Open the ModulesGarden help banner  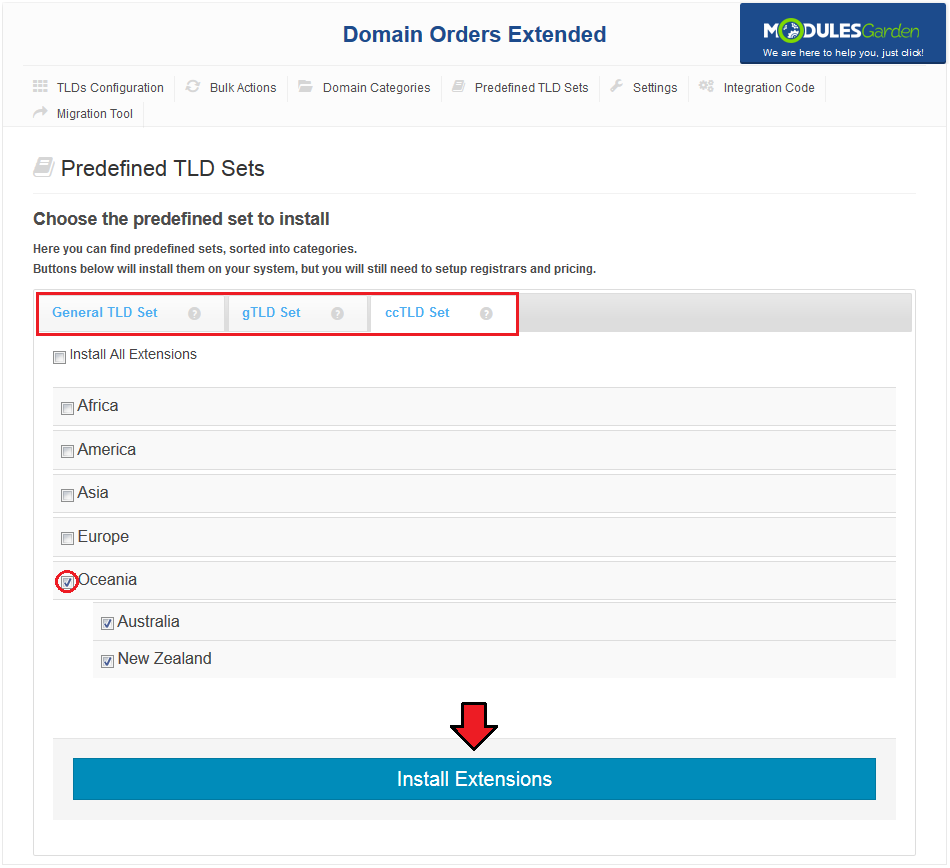(842, 34)
